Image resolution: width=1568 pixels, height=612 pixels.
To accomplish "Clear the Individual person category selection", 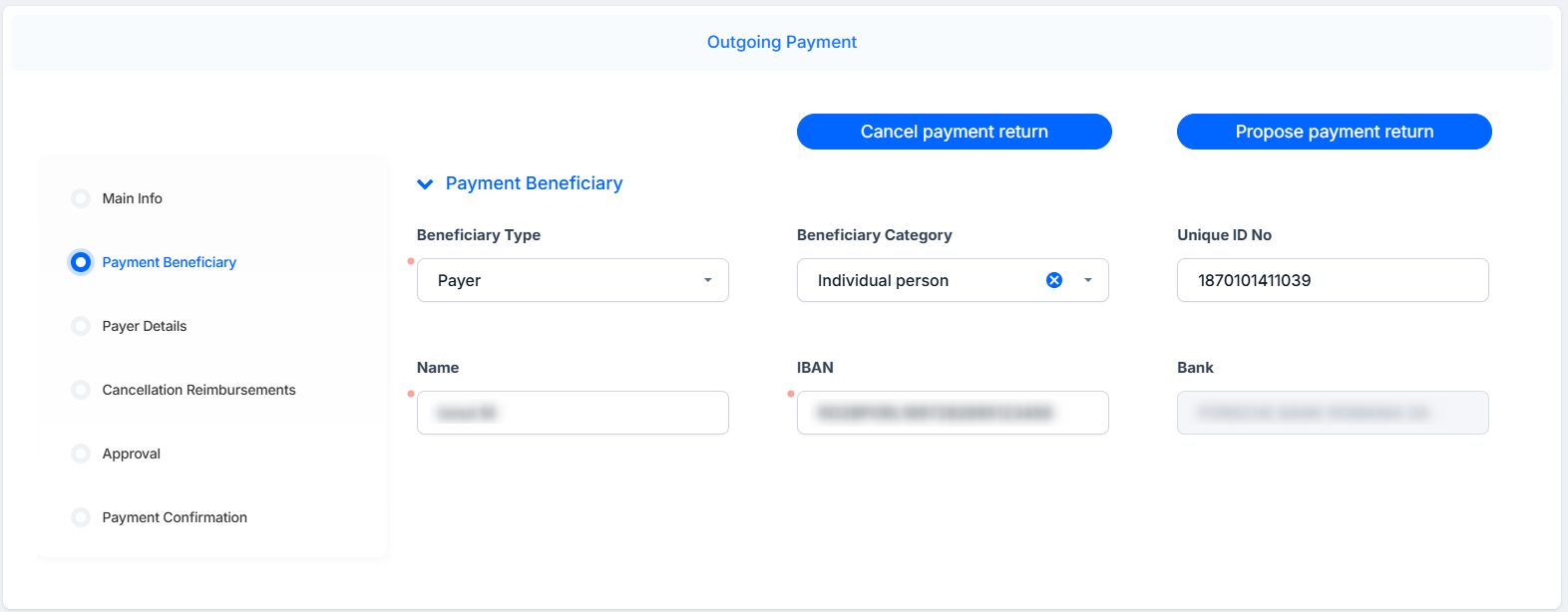I will coord(1054,280).
